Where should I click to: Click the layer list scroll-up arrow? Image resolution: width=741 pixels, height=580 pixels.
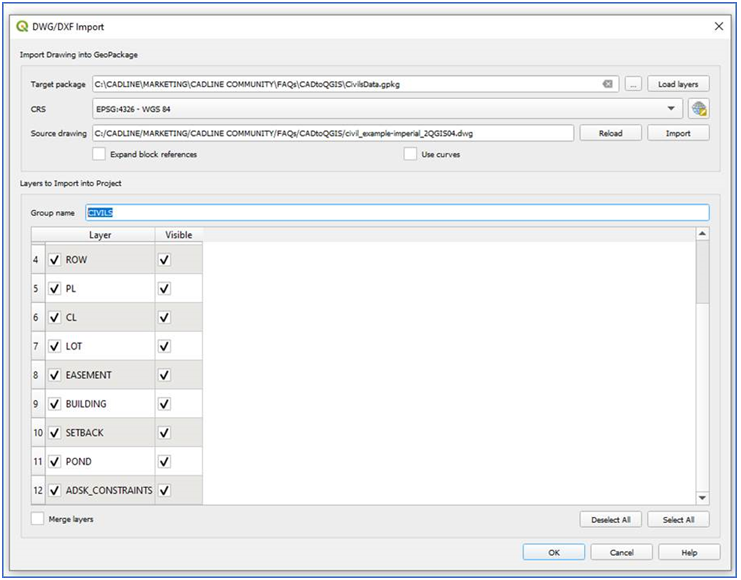(x=702, y=234)
